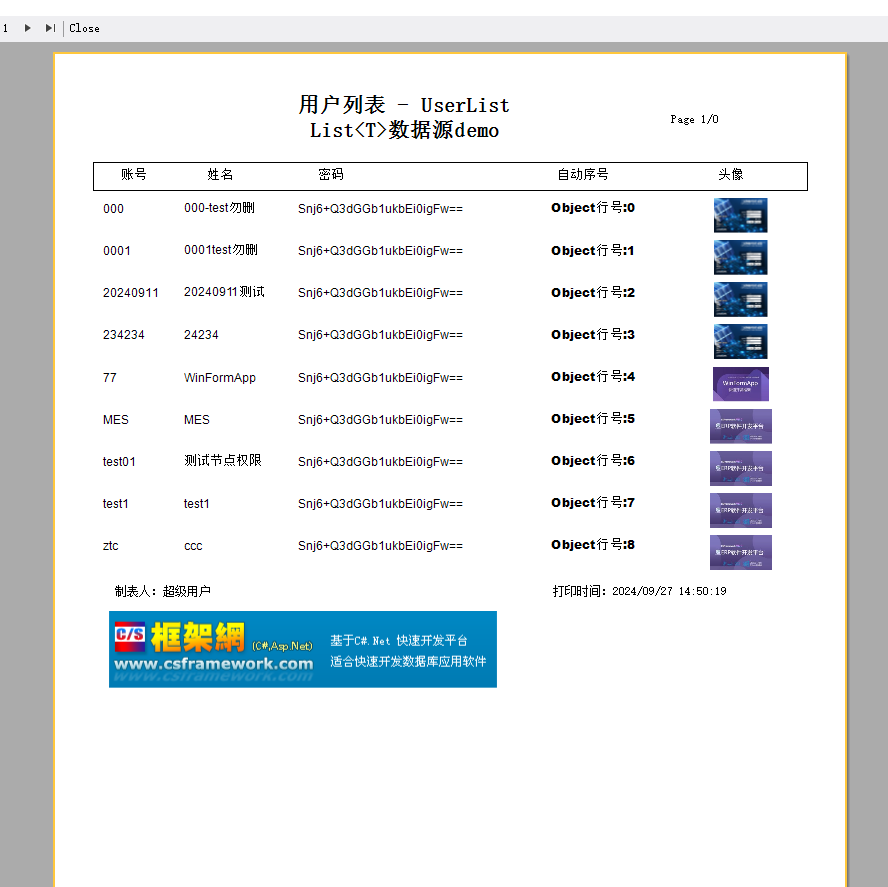888x887 pixels.
Task: Open avatar thumbnail in test01 row
Action: pyautogui.click(x=741, y=468)
